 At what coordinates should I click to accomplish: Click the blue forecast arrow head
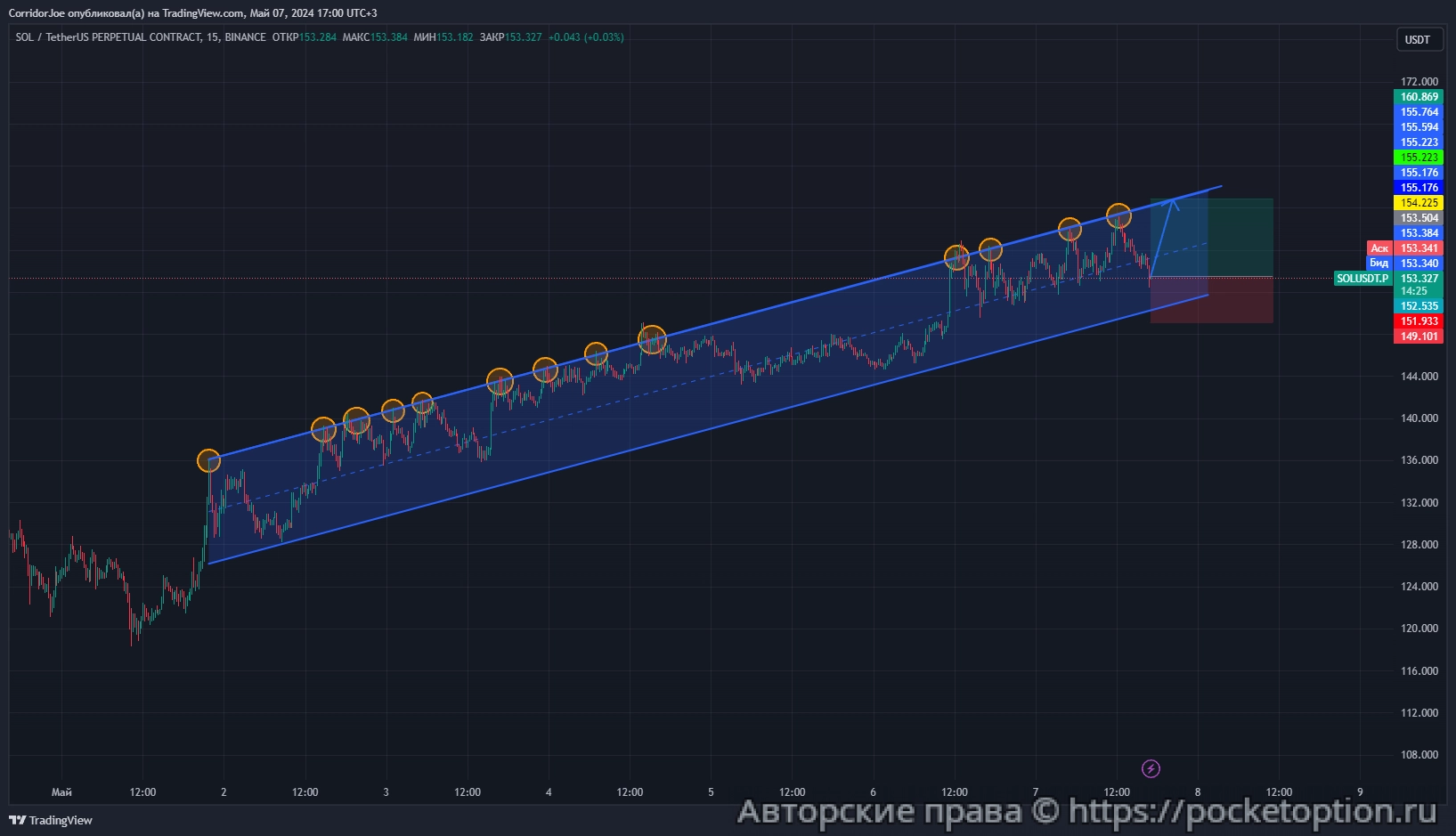1172,203
